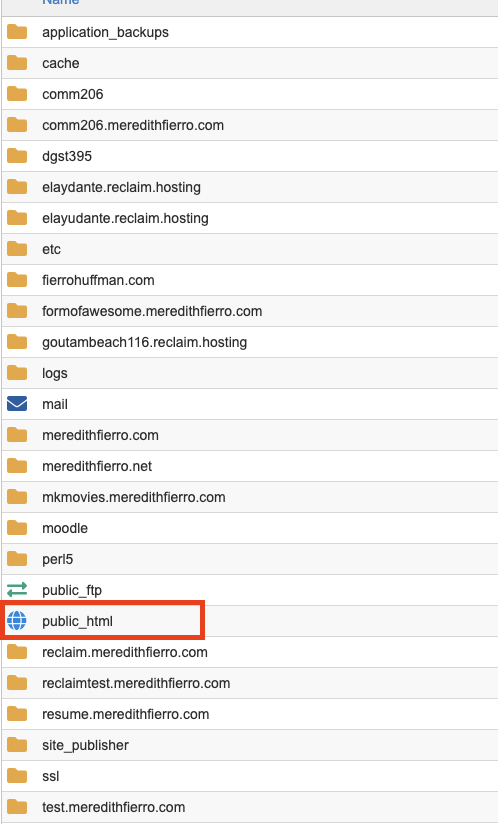Image resolution: width=498 pixels, height=824 pixels.
Task: Click the folder icon next to moodle
Action: (17, 528)
